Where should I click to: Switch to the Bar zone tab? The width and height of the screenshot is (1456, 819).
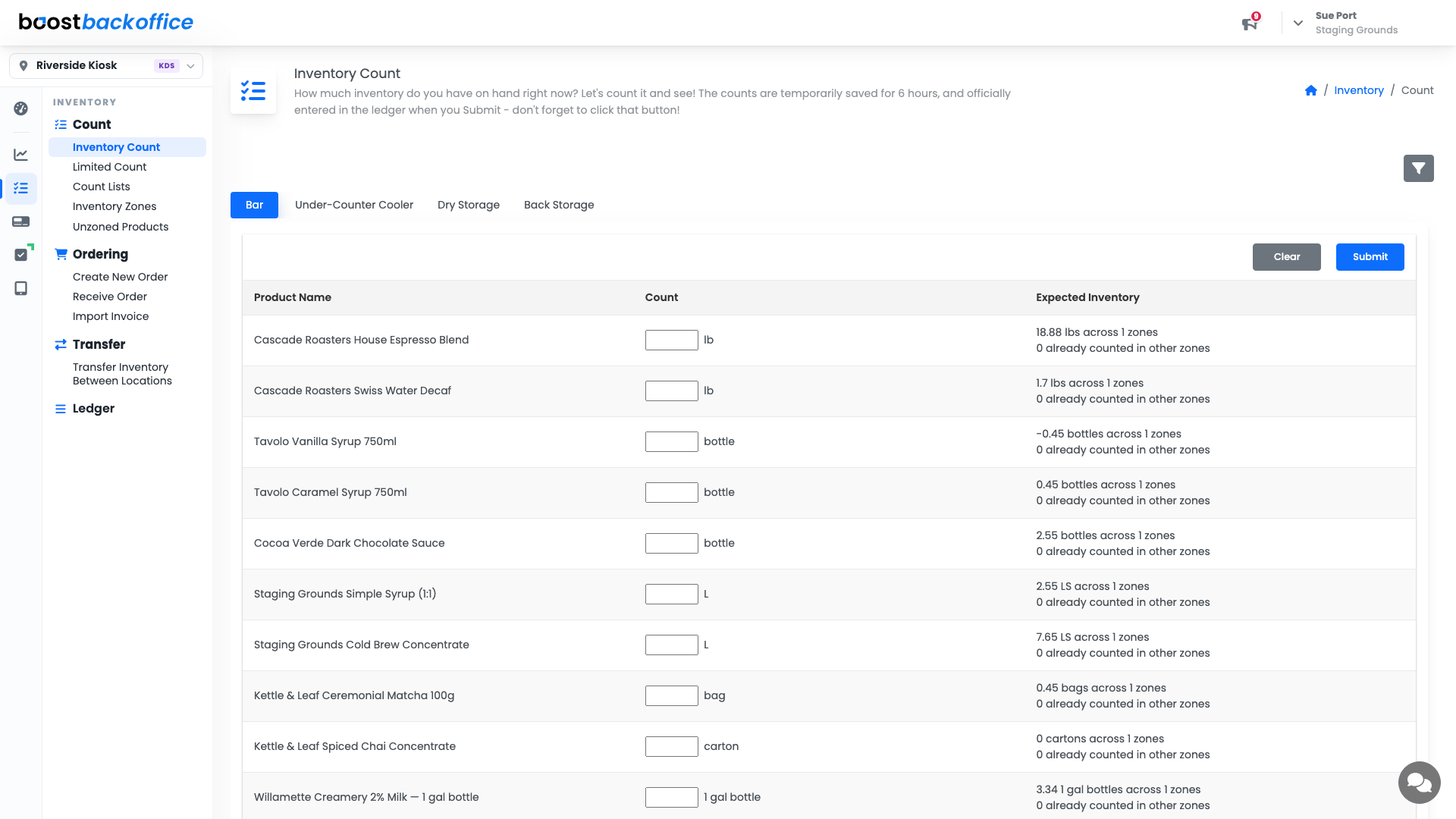click(254, 205)
